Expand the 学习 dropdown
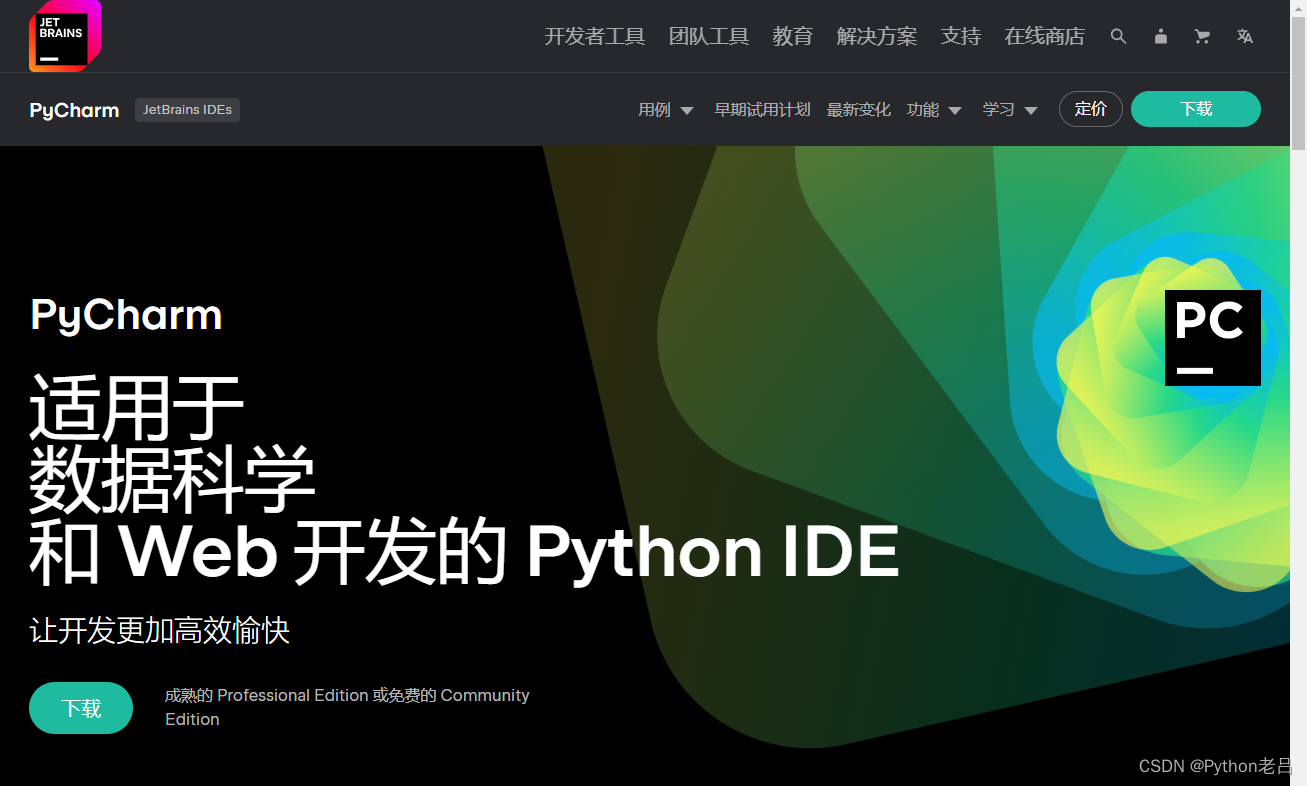The width and height of the screenshot is (1307, 786). pos(1010,110)
